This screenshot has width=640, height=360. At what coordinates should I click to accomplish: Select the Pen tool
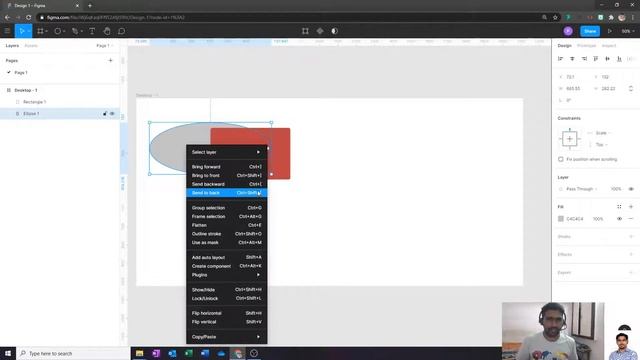pyautogui.click(x=75, y=31)
